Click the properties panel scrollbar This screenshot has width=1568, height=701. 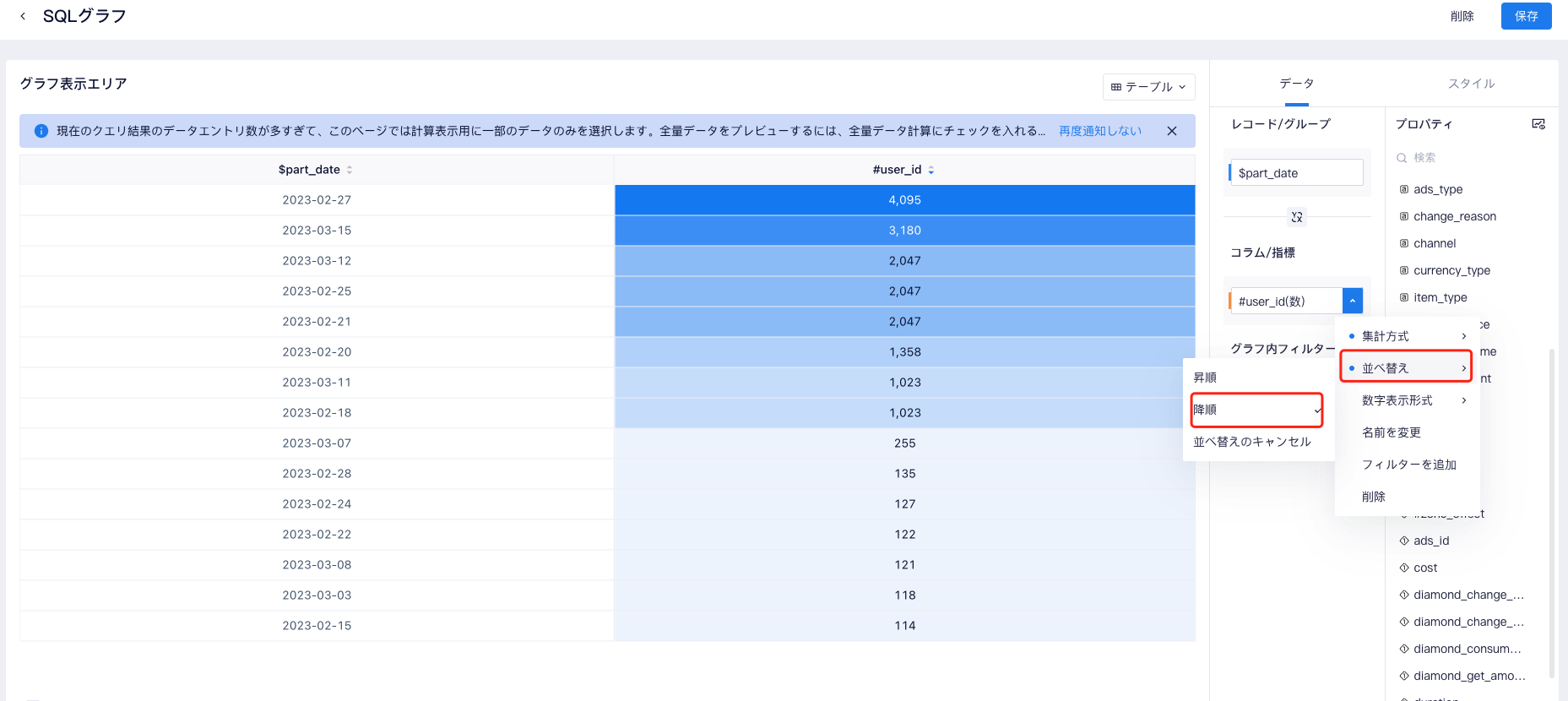(1551, 514)
